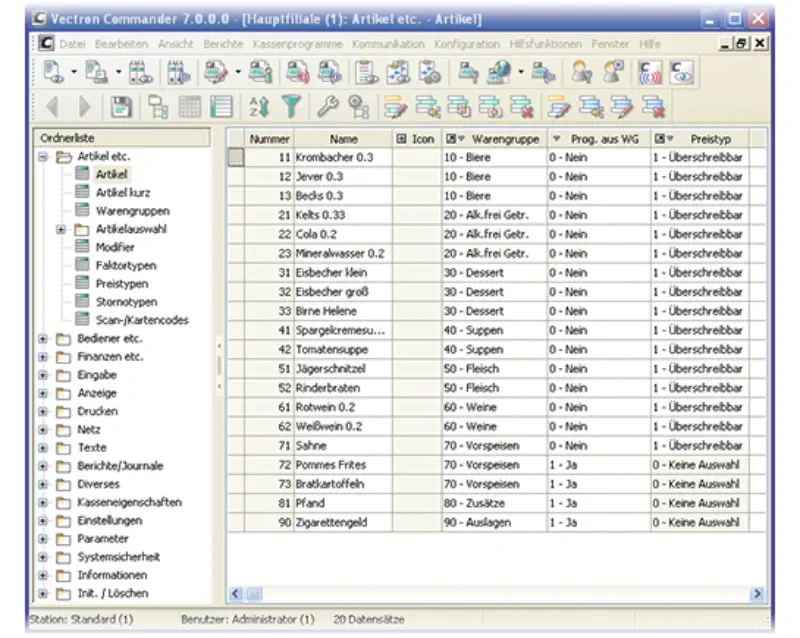Image resolution: width=800 pixels, height=638 pixels.
Task: Open the Berichte menu
Action: (x=223, y=44)
